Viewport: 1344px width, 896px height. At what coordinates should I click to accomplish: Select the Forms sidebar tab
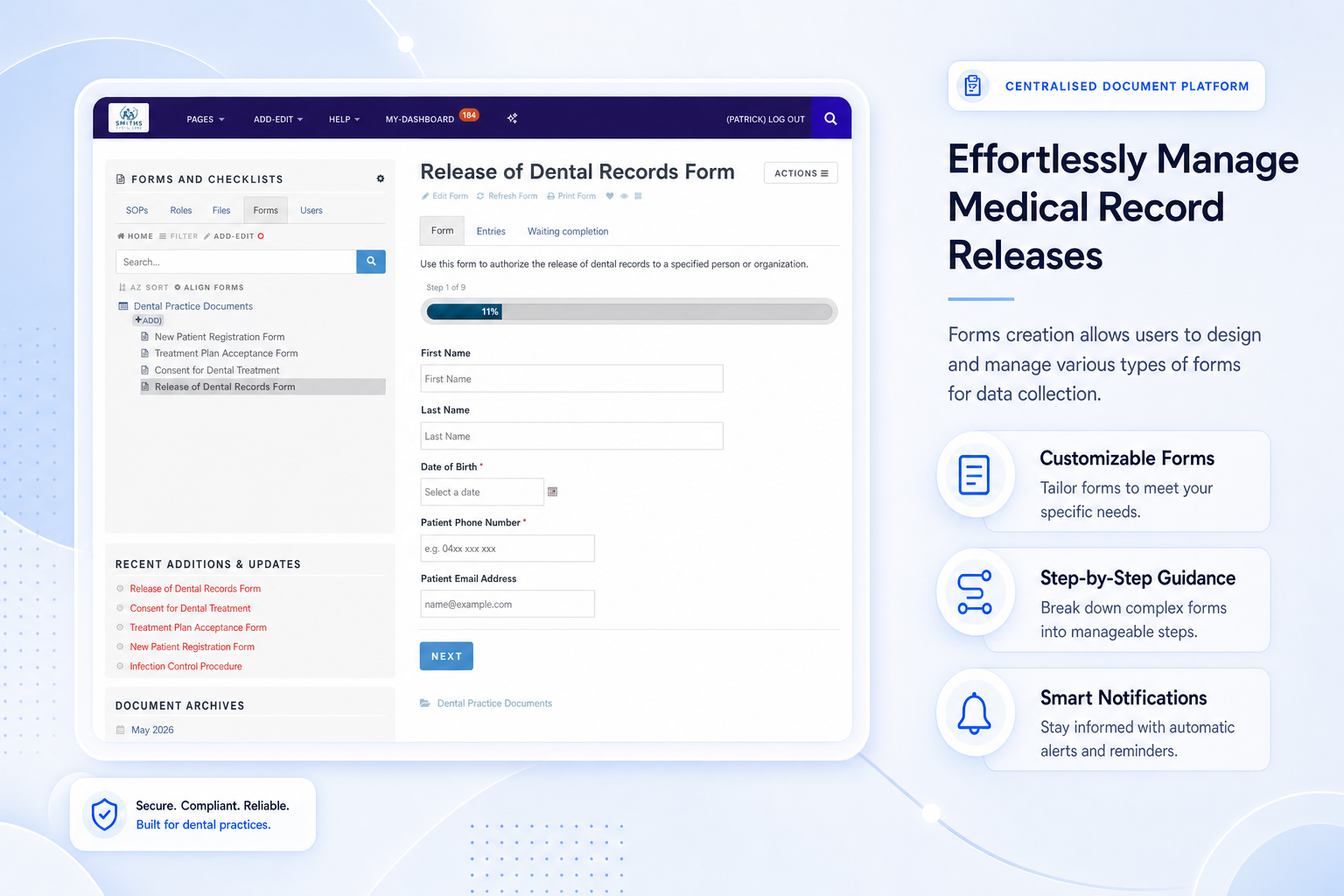[266, 210]
